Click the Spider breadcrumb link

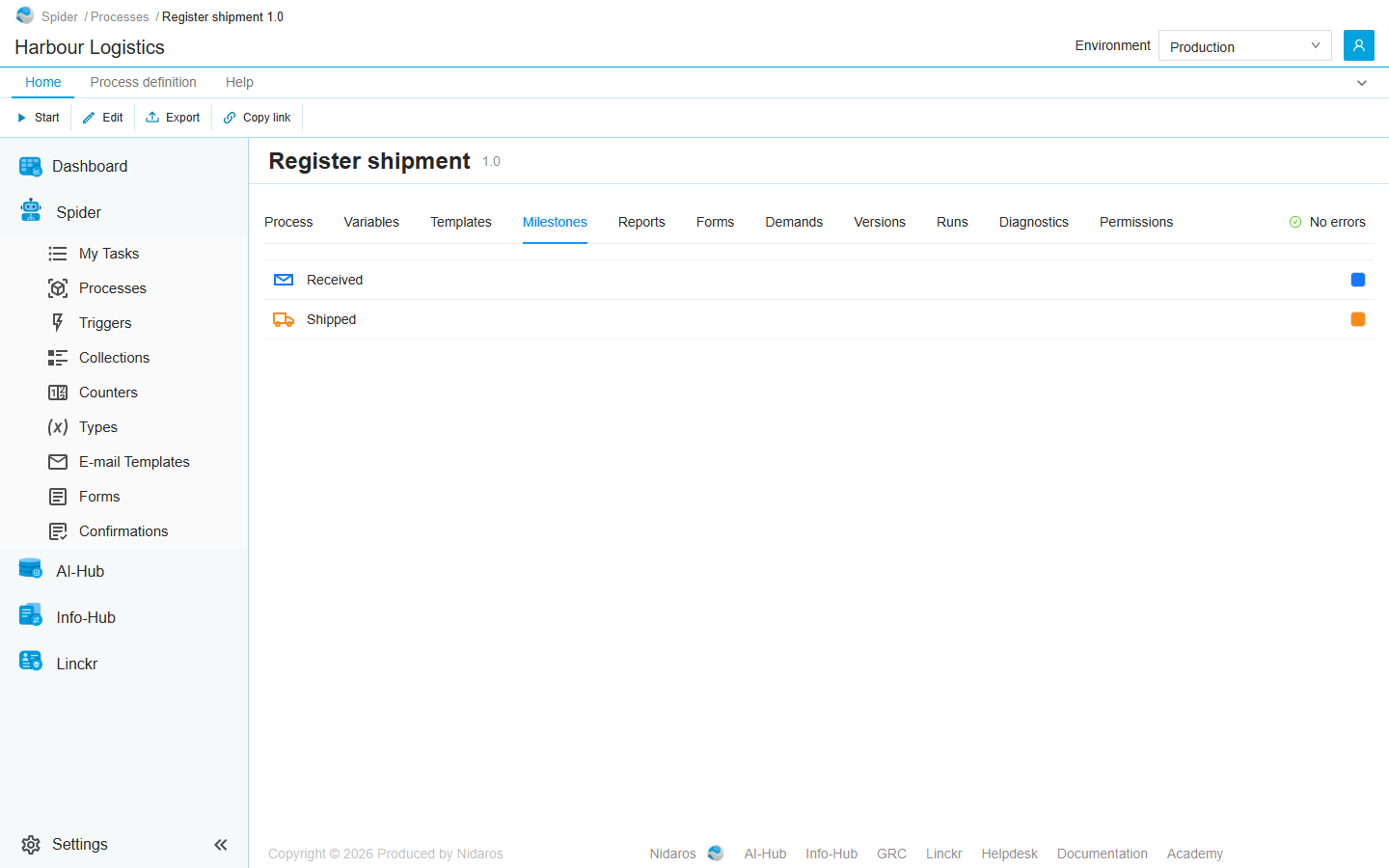click(60, 16)
